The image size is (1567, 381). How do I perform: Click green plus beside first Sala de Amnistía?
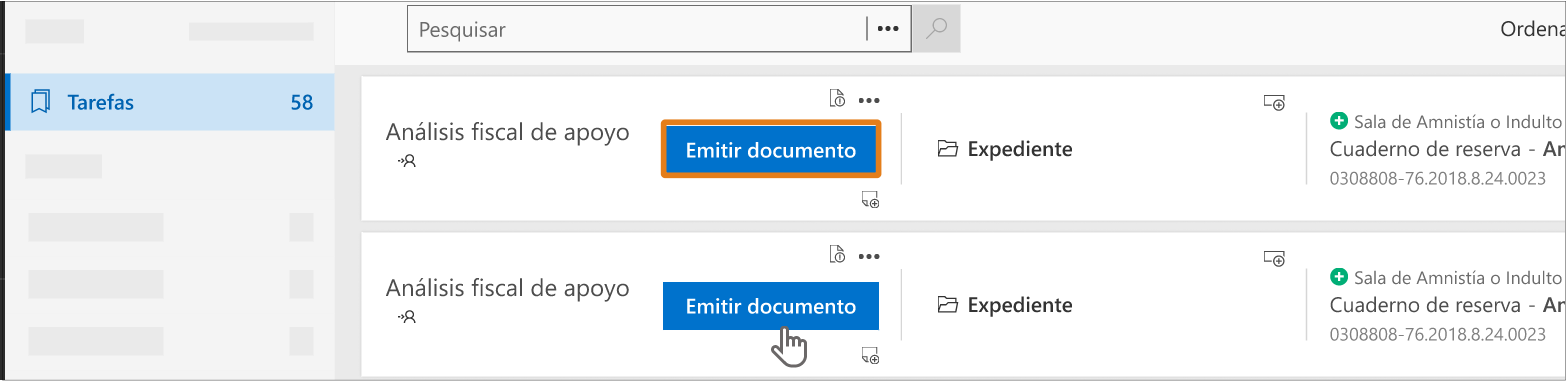click(x=1339, y=121)
